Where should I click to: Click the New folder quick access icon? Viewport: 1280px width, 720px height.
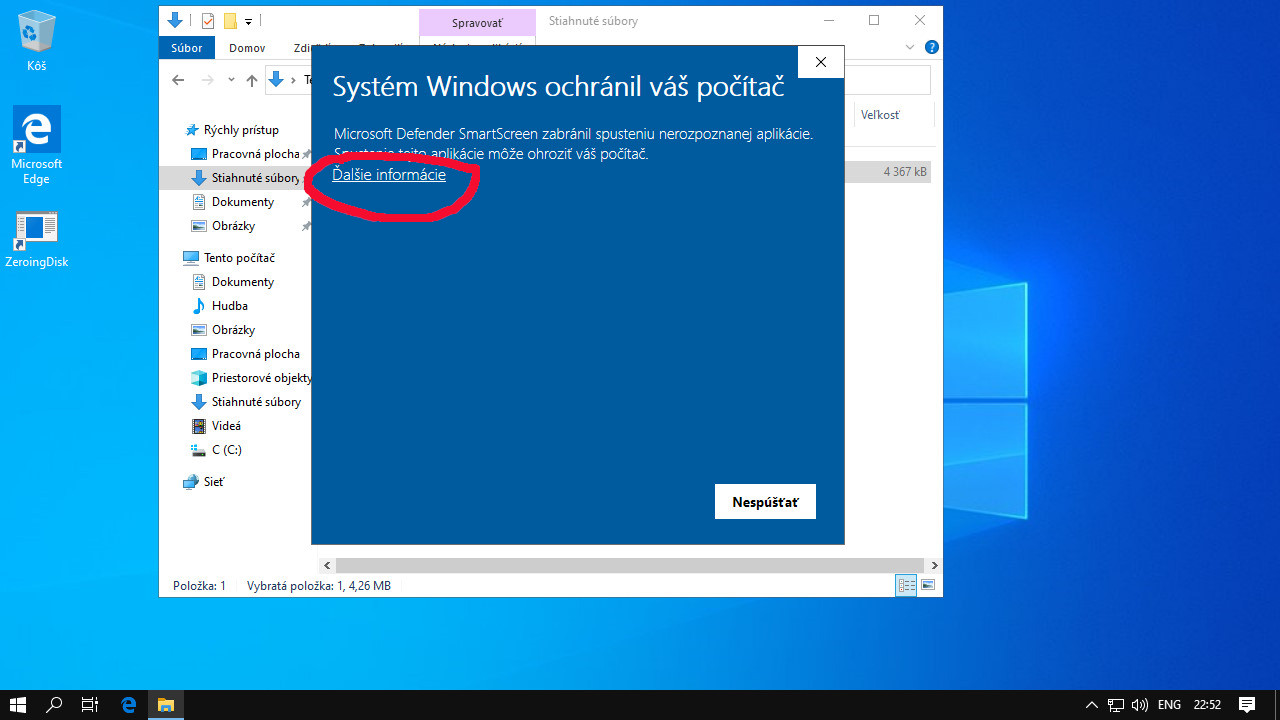[230, 20]
